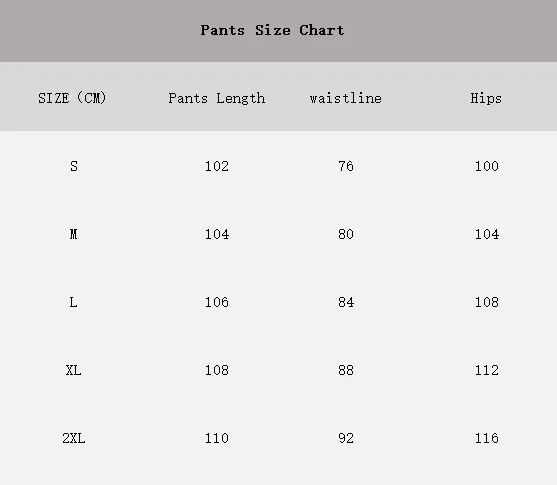The height and width of the screenshot is (485, 557).
Task: Select the L size row label
Action: tap(73, 302)
